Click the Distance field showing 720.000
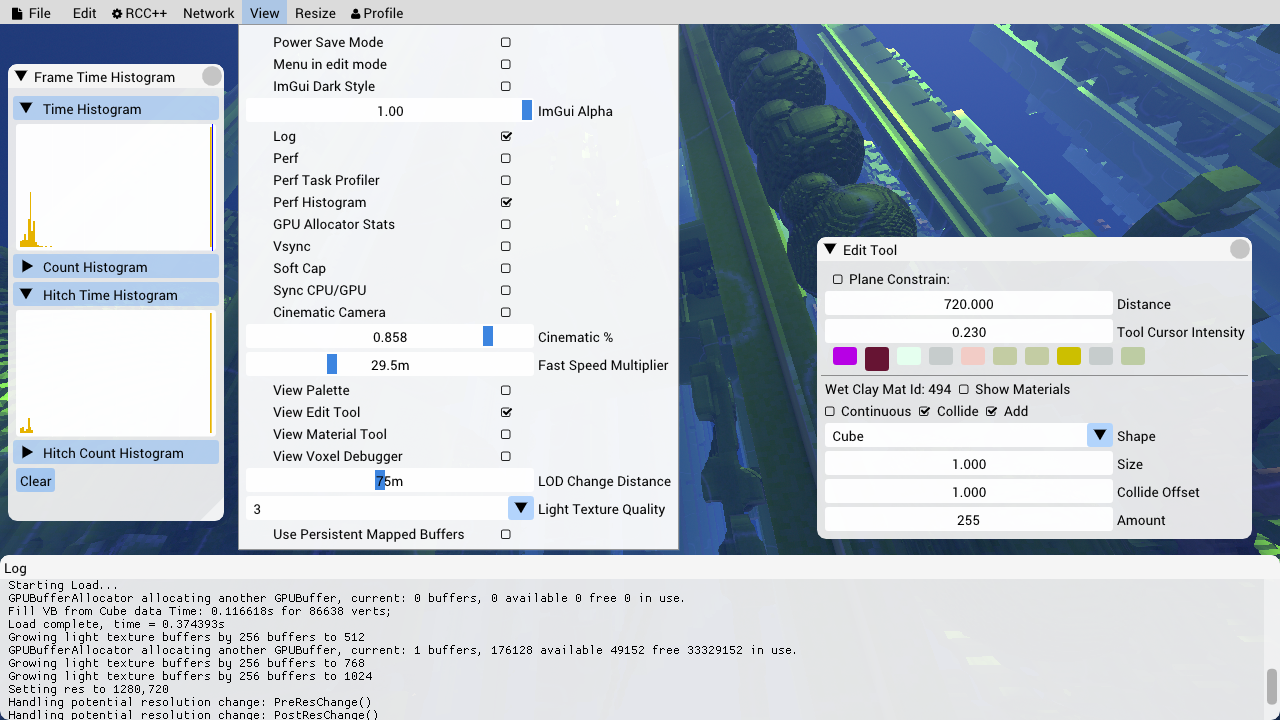This screenshot has width=1280, height=720. click(x=968, y=304)
